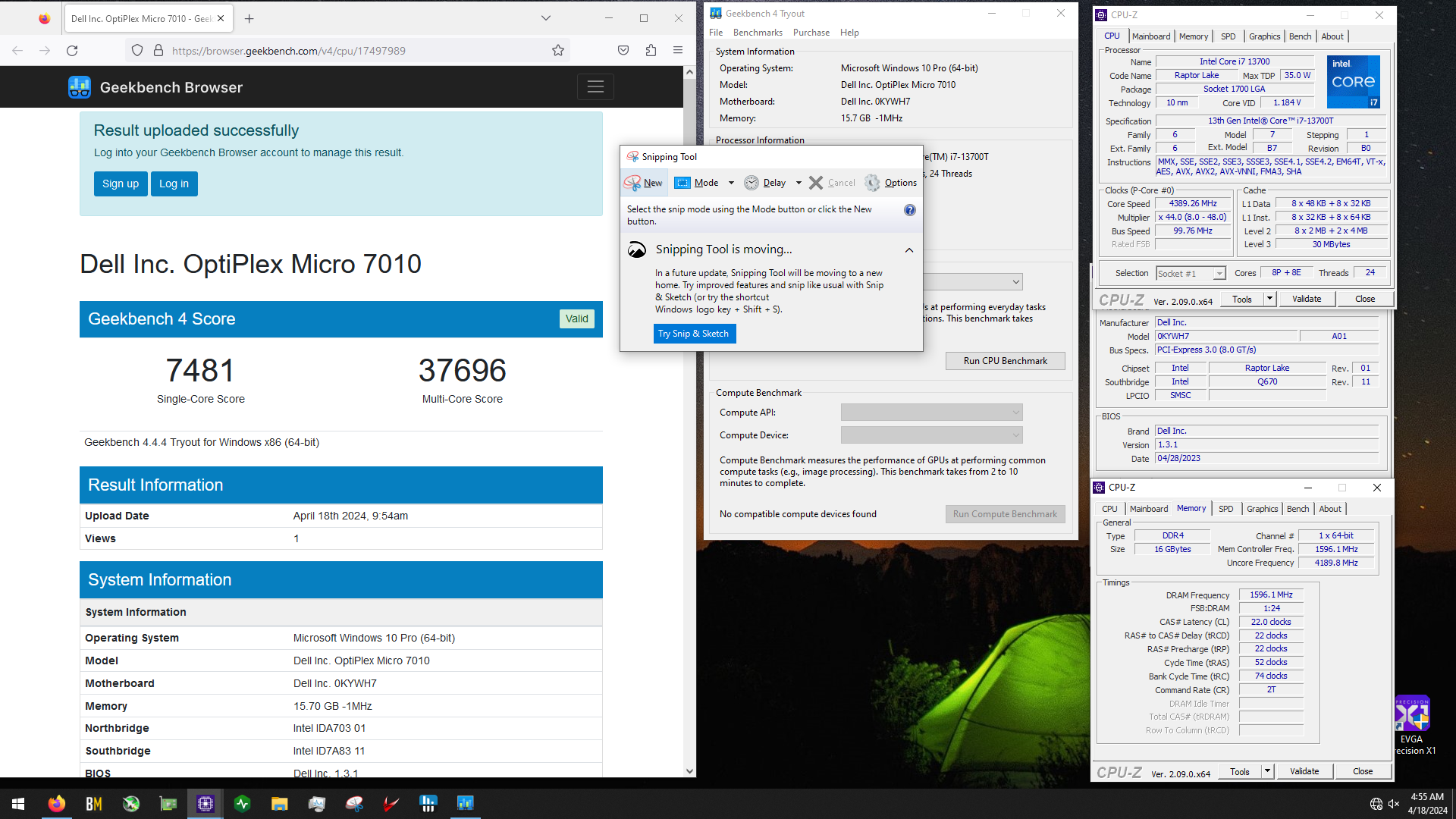The height and width of the screenshot is (819, 1456).
Task: Switch to Mainboard tab in upper CPU-Z
Action: [x=1150, y=36]
